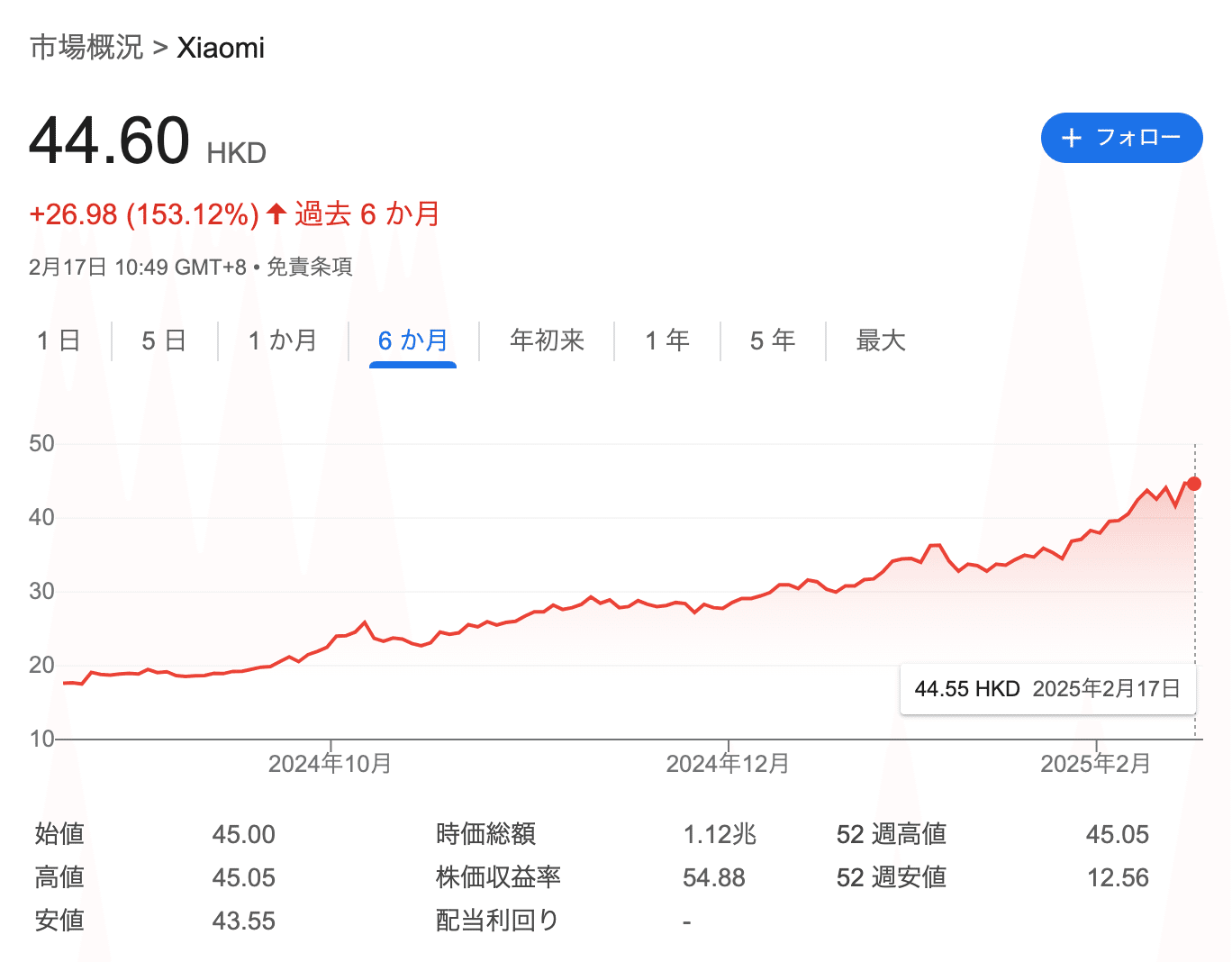Image resolution: width=1232 pixels, height=962 pixels.
Task: Click the 2024年12月 axis label
Action: [728, 764]
